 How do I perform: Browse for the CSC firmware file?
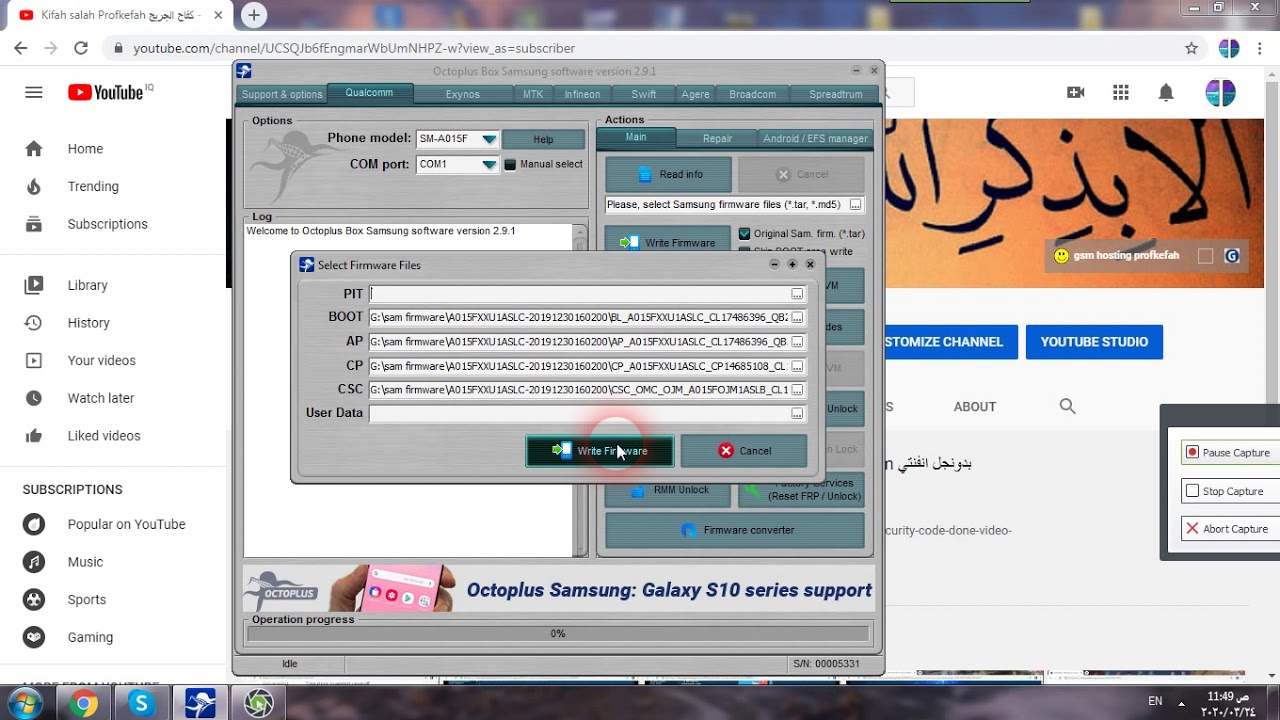(797, 390)
